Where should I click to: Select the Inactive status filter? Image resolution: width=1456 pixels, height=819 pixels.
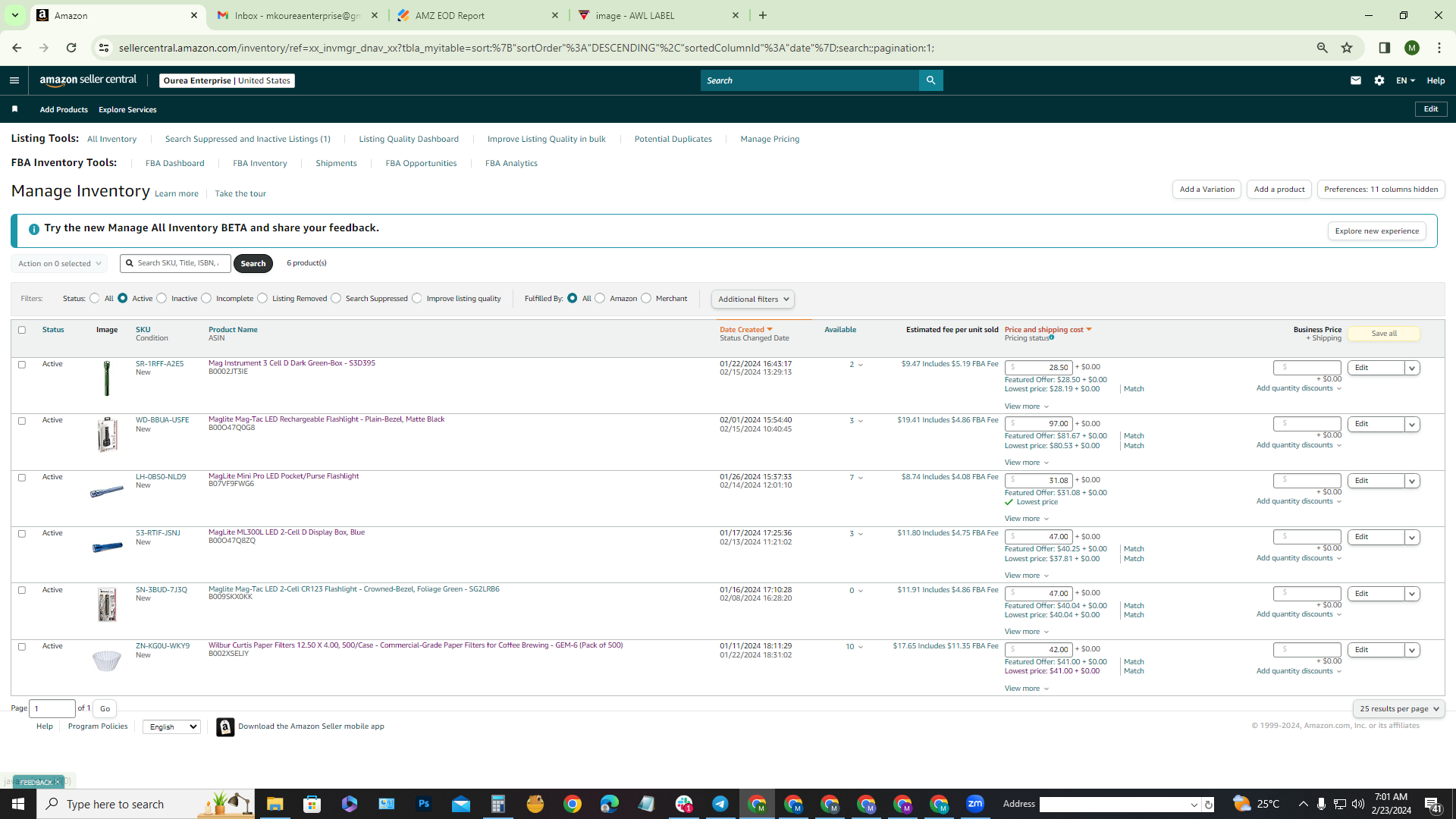pos(162,299)
